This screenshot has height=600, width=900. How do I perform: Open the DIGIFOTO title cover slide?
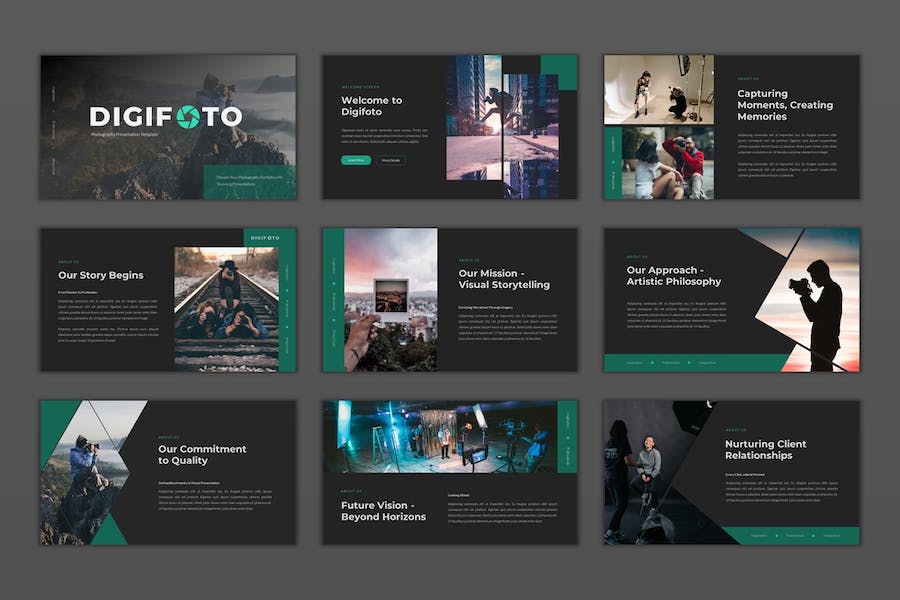(168, 127)
